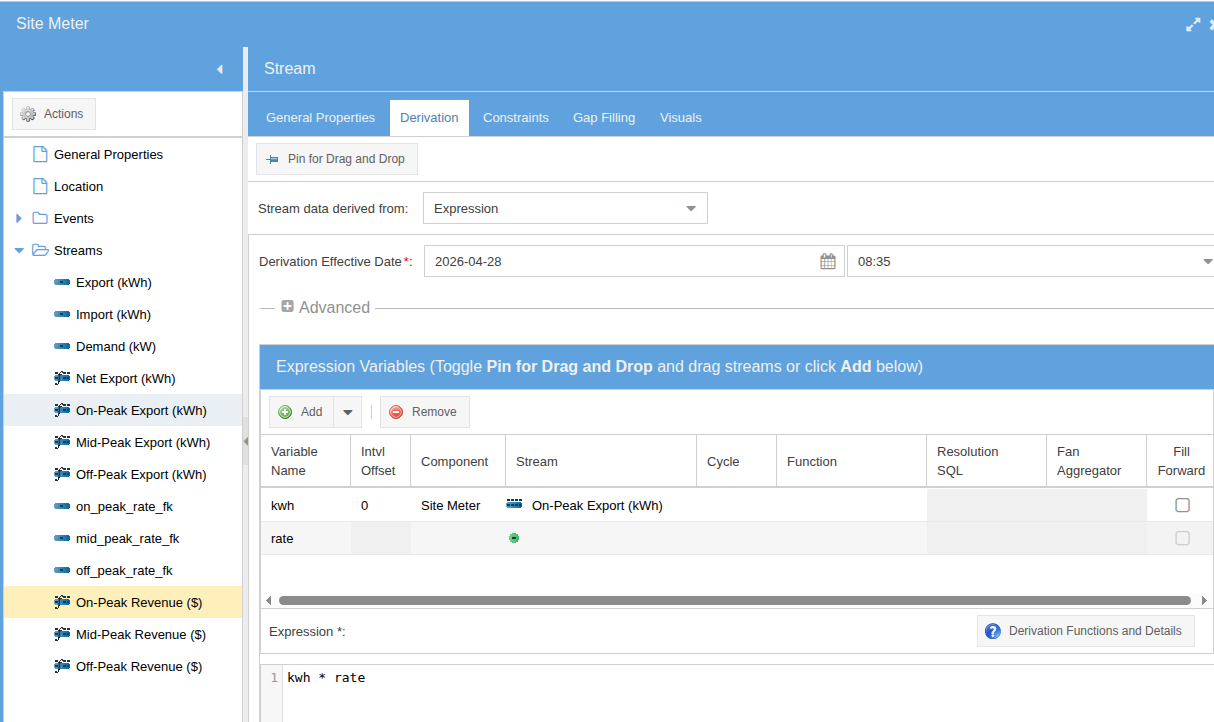1214x722 pixels.
Task: Click the Off-Peak Revenue ($) stream icon
Action: coord(62,666)
